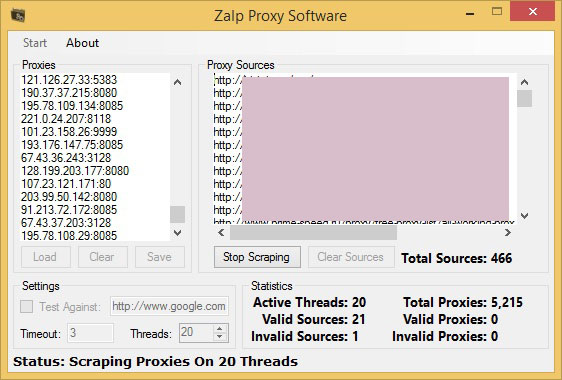Click the Proxy Sources vertical scrollbar thumb
This screenshot has height=380, width=562.
[x=524, y=98]
